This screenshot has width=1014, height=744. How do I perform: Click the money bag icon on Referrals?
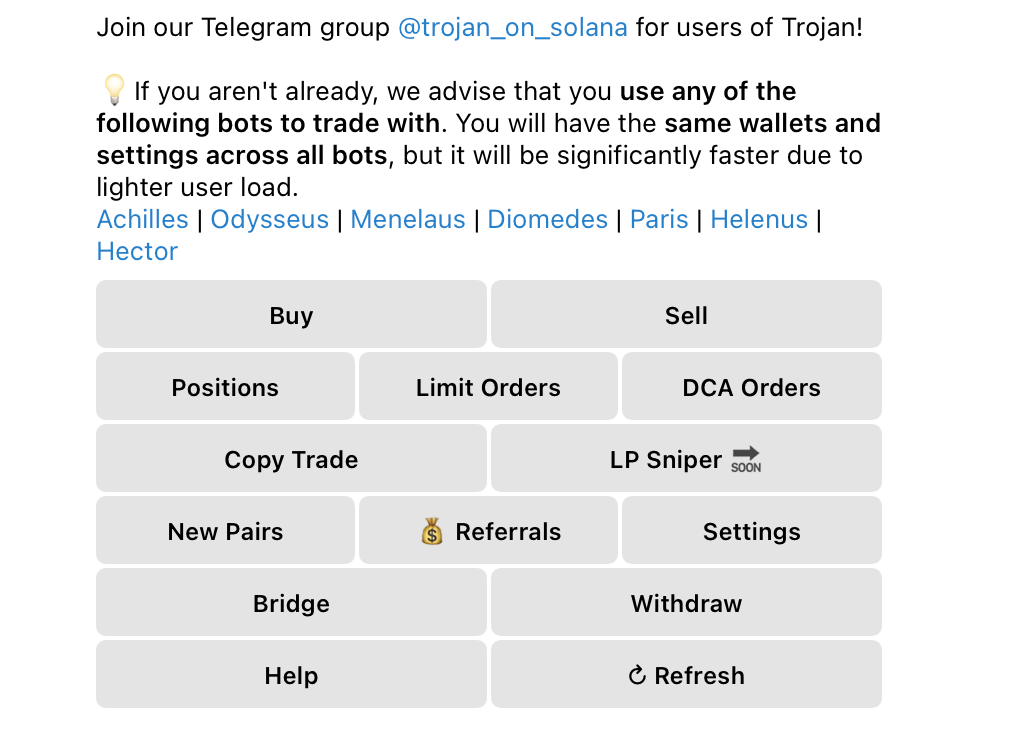coord(430,531)
